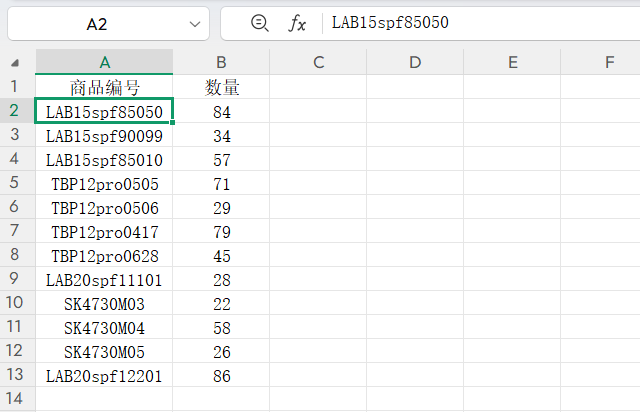This screenshot has width=640, height=412.
Task: Select column B header
Action: tap(221, 63)
